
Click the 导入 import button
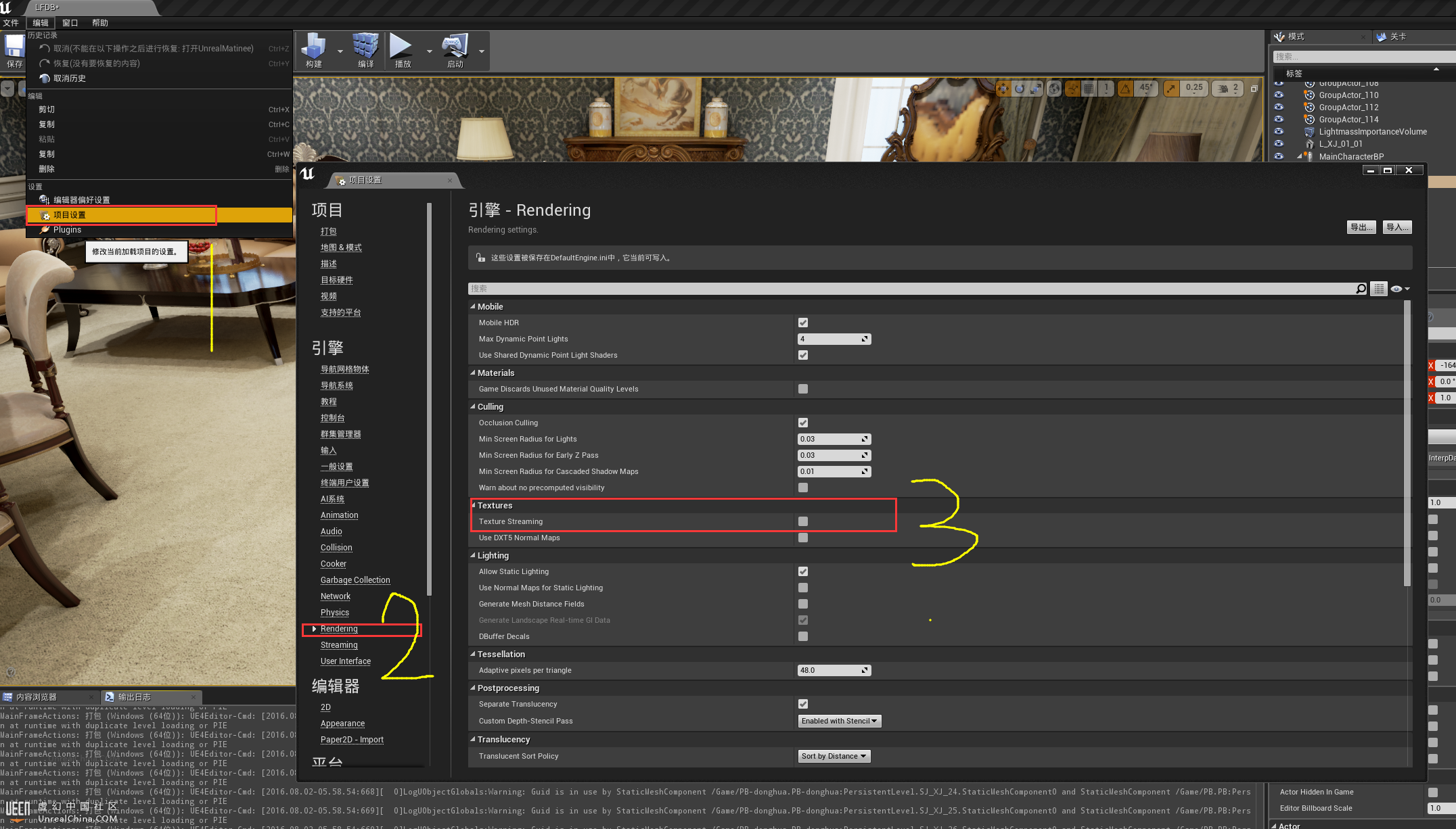(1397, 227)
